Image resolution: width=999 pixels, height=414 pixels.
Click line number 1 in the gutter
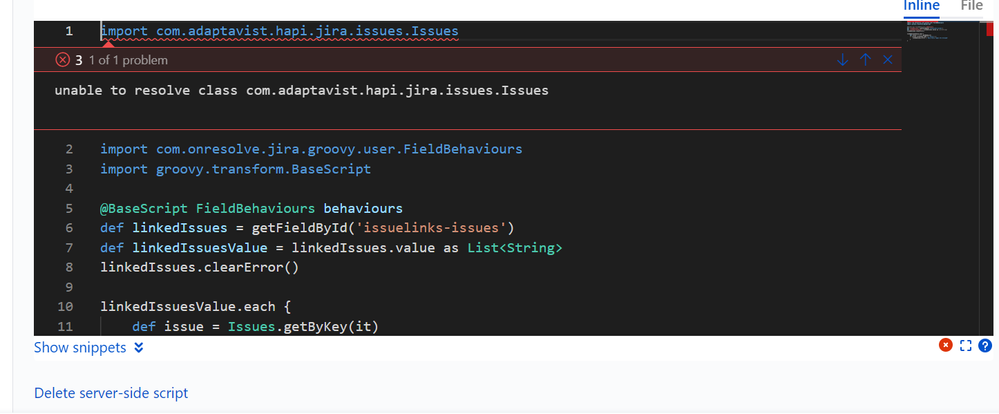[69, 31]
